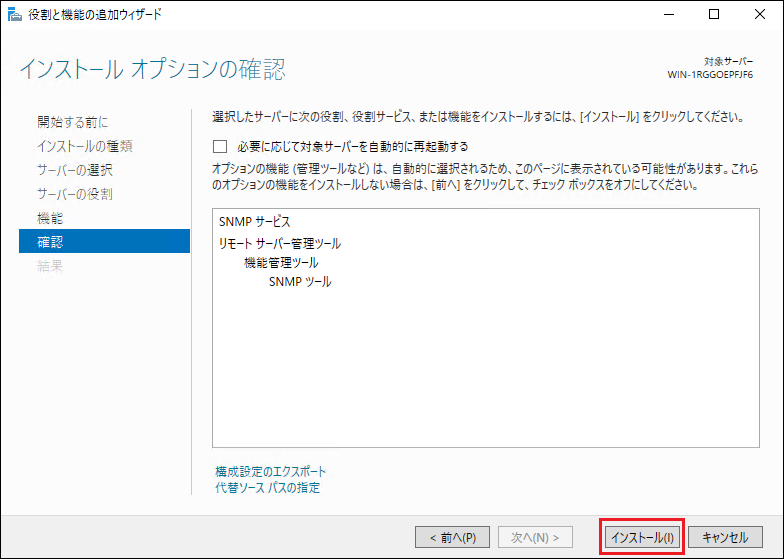Switch to the サーバーの選択 step

(75, 170)
